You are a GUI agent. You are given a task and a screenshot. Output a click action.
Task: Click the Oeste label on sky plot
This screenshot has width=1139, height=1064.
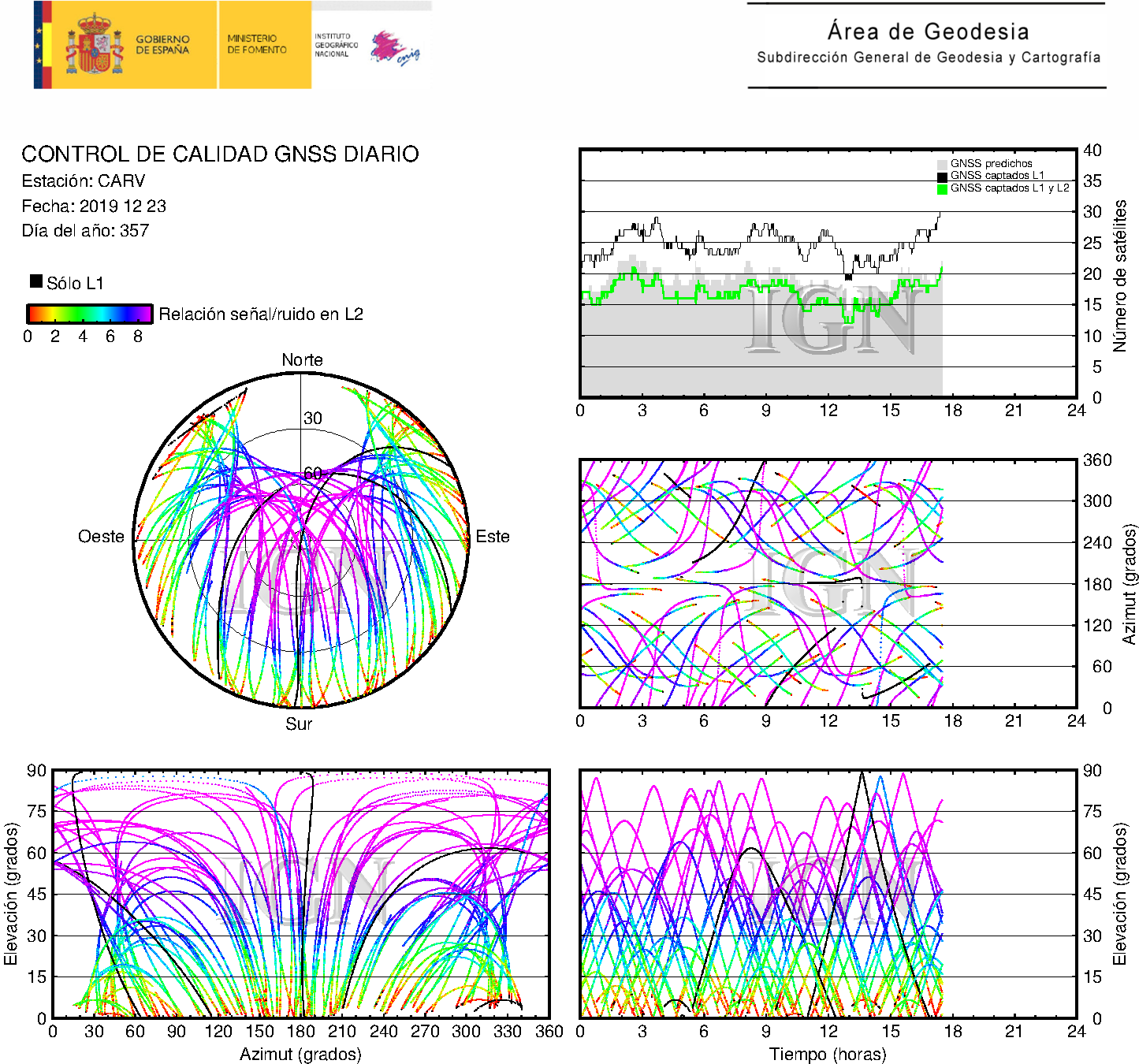tap(101, 537)
